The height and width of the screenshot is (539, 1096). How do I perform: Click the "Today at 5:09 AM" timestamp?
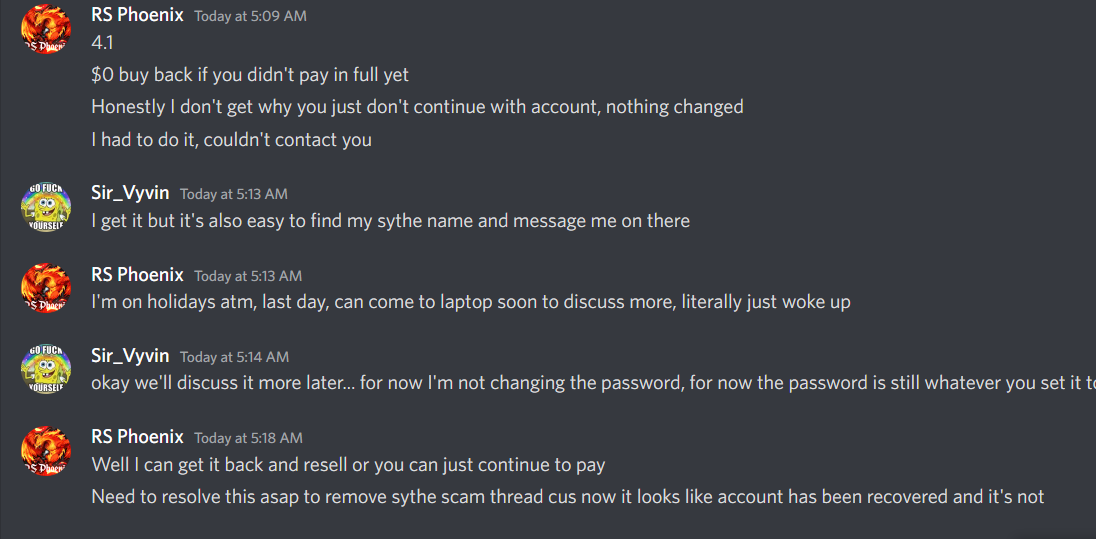tap(250, 16)
